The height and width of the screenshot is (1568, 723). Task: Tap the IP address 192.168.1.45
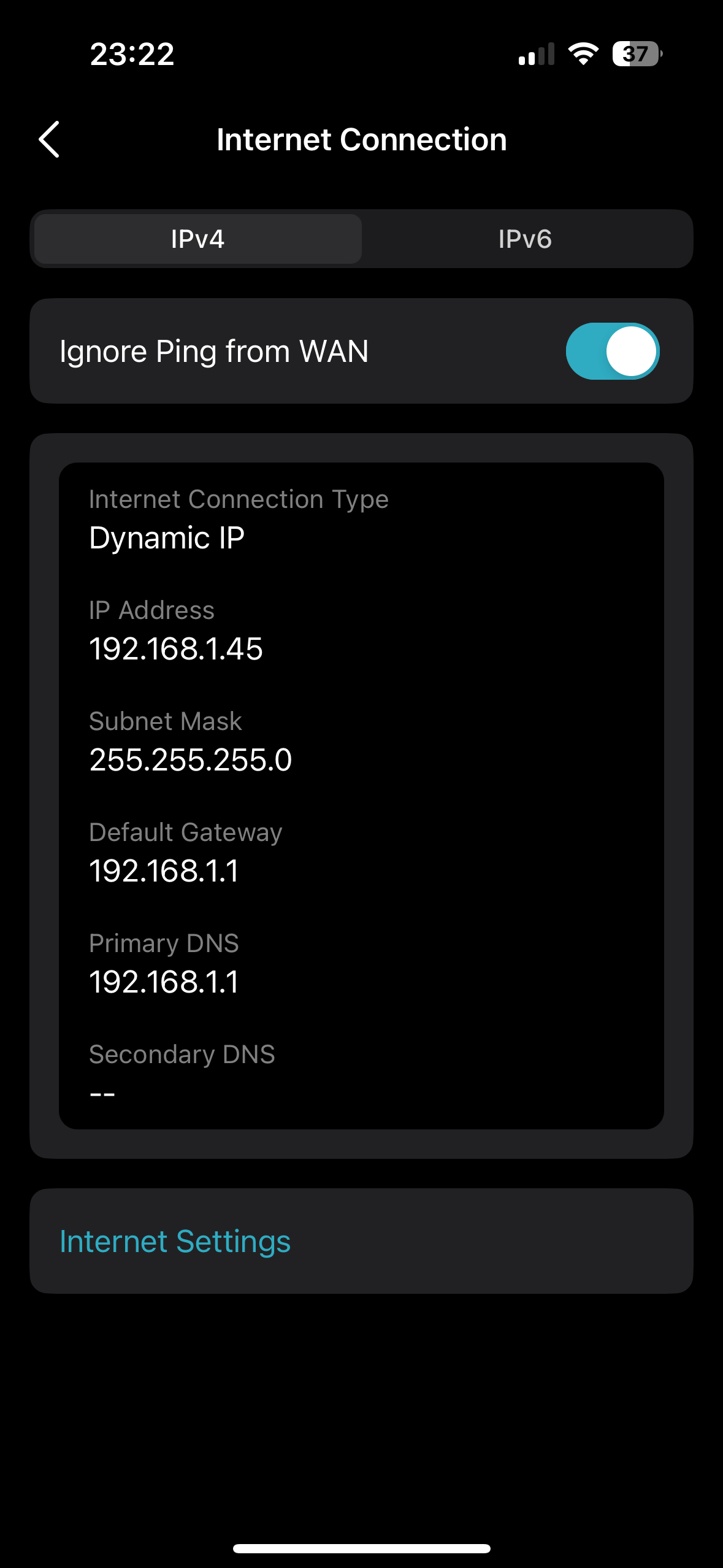[x=176, y=649]
